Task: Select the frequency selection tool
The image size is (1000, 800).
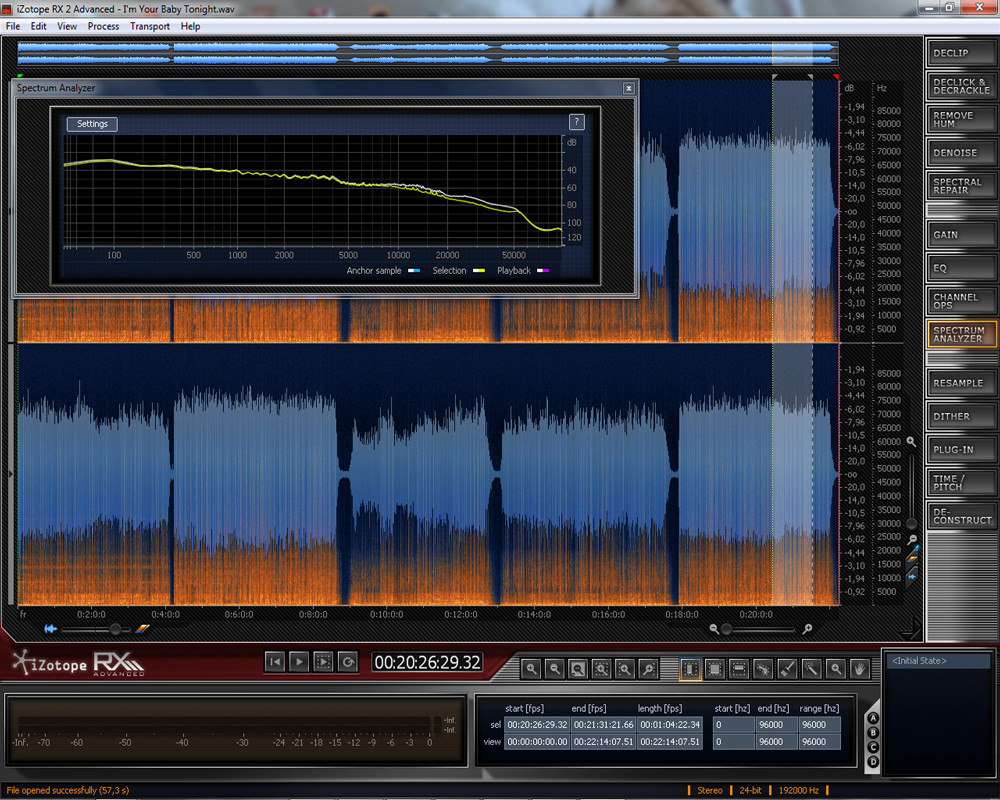Action: point(739,669)
